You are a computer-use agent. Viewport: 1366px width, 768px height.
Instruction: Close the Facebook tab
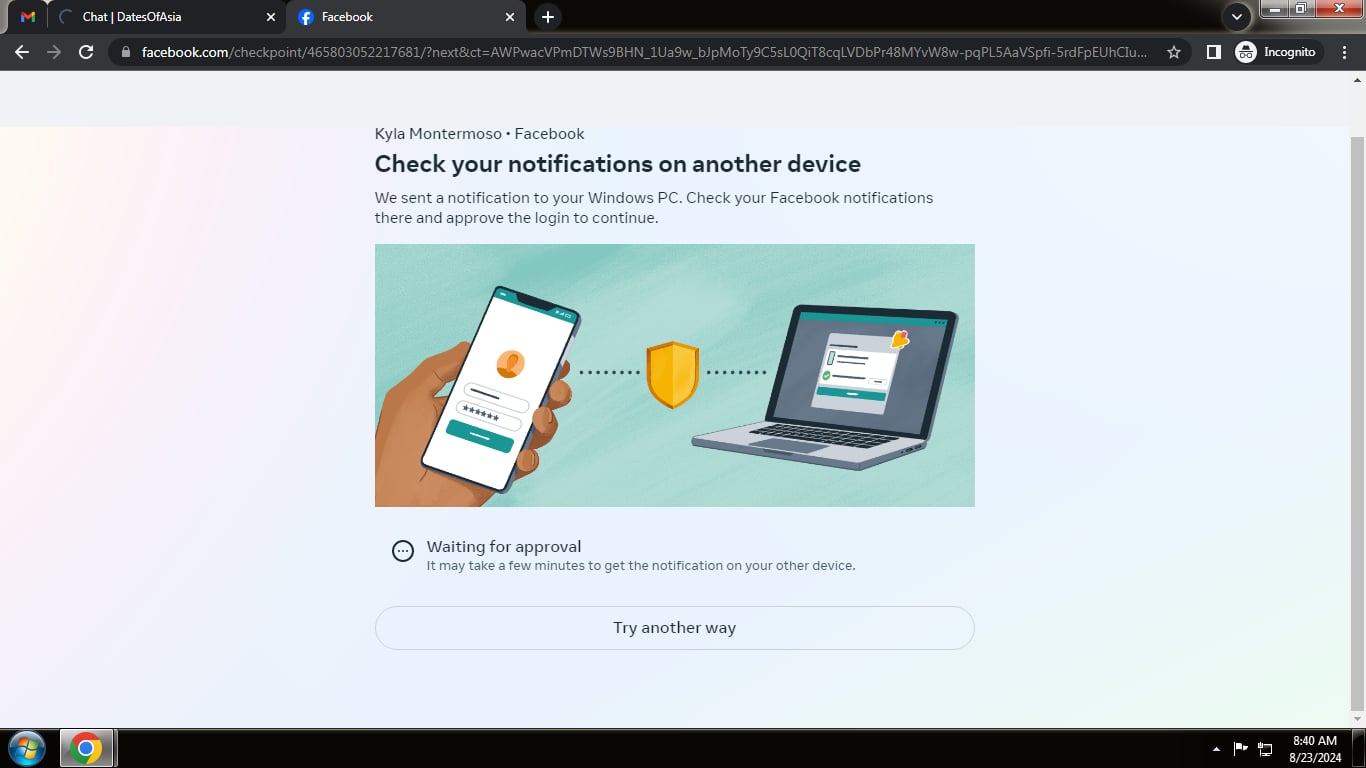tap(510, 17)
